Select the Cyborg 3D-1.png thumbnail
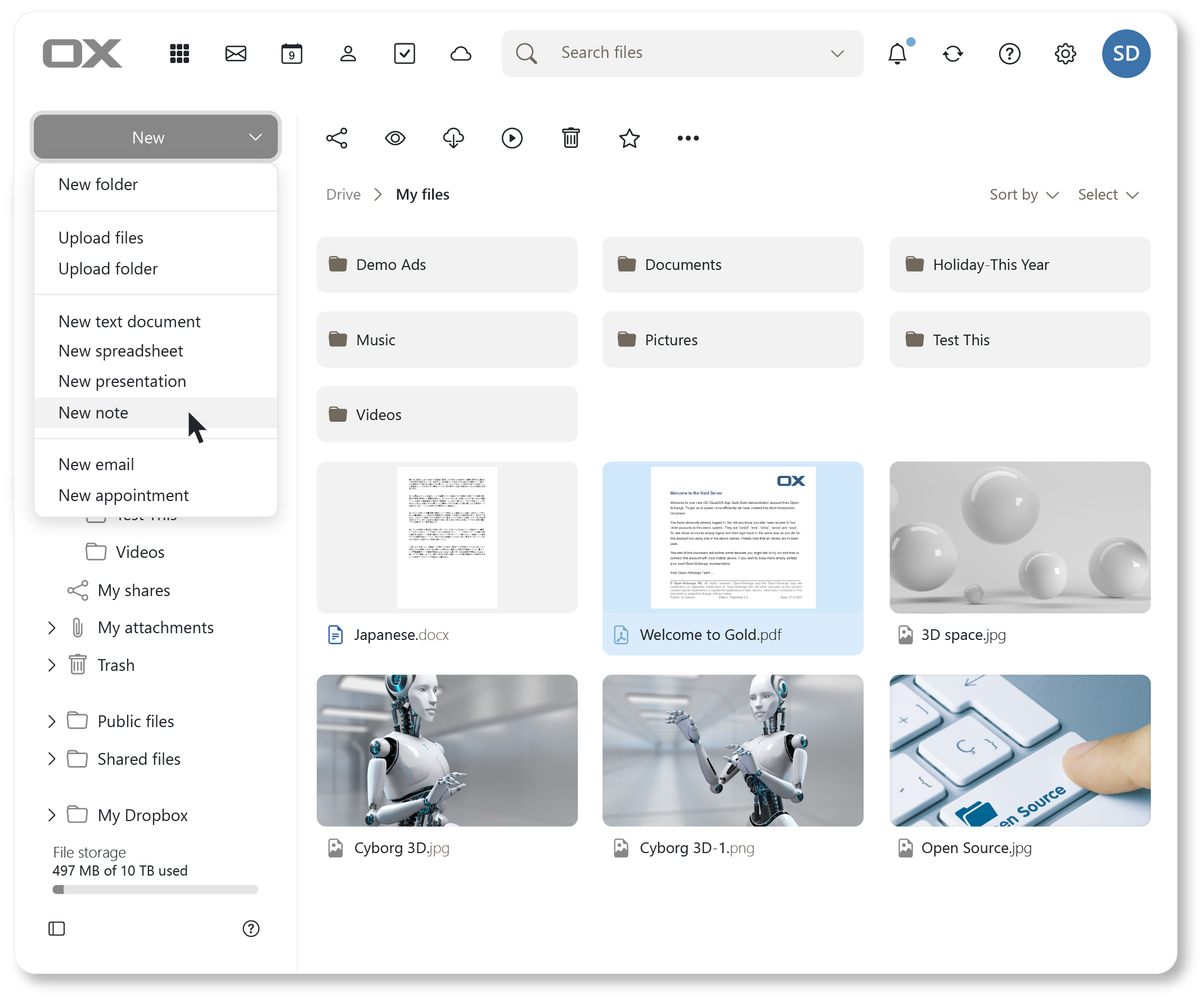The width and height of the screenshot is (1204, 1001). click(733, 751)
